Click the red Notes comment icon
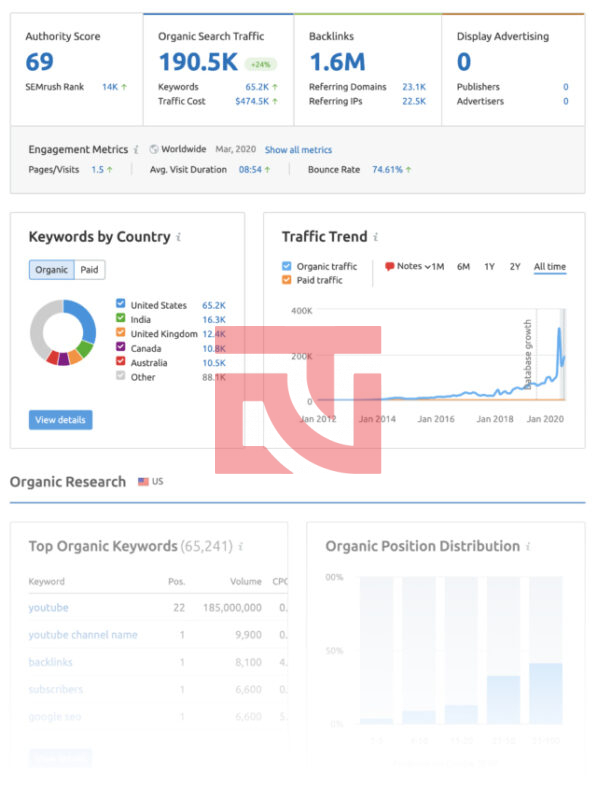The width and height of the screenshot is (597, 800). tap(389, 266)
